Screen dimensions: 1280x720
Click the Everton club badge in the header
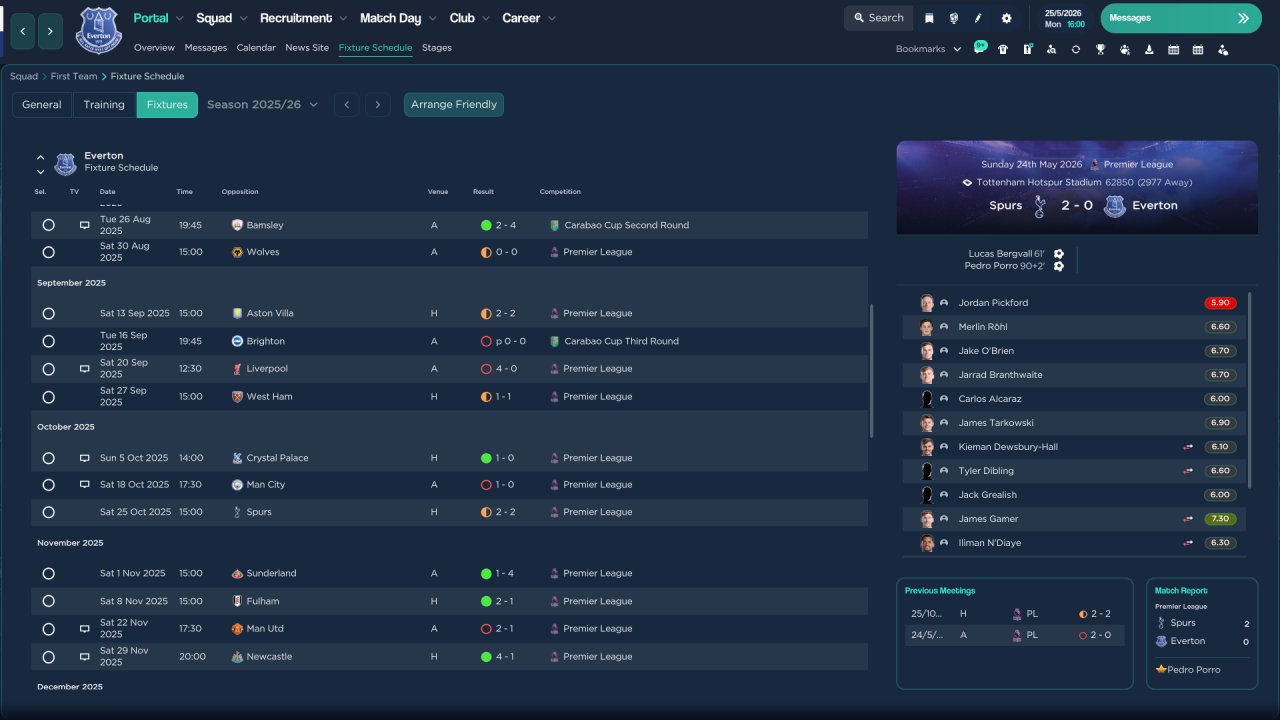(x=98, y=30)
